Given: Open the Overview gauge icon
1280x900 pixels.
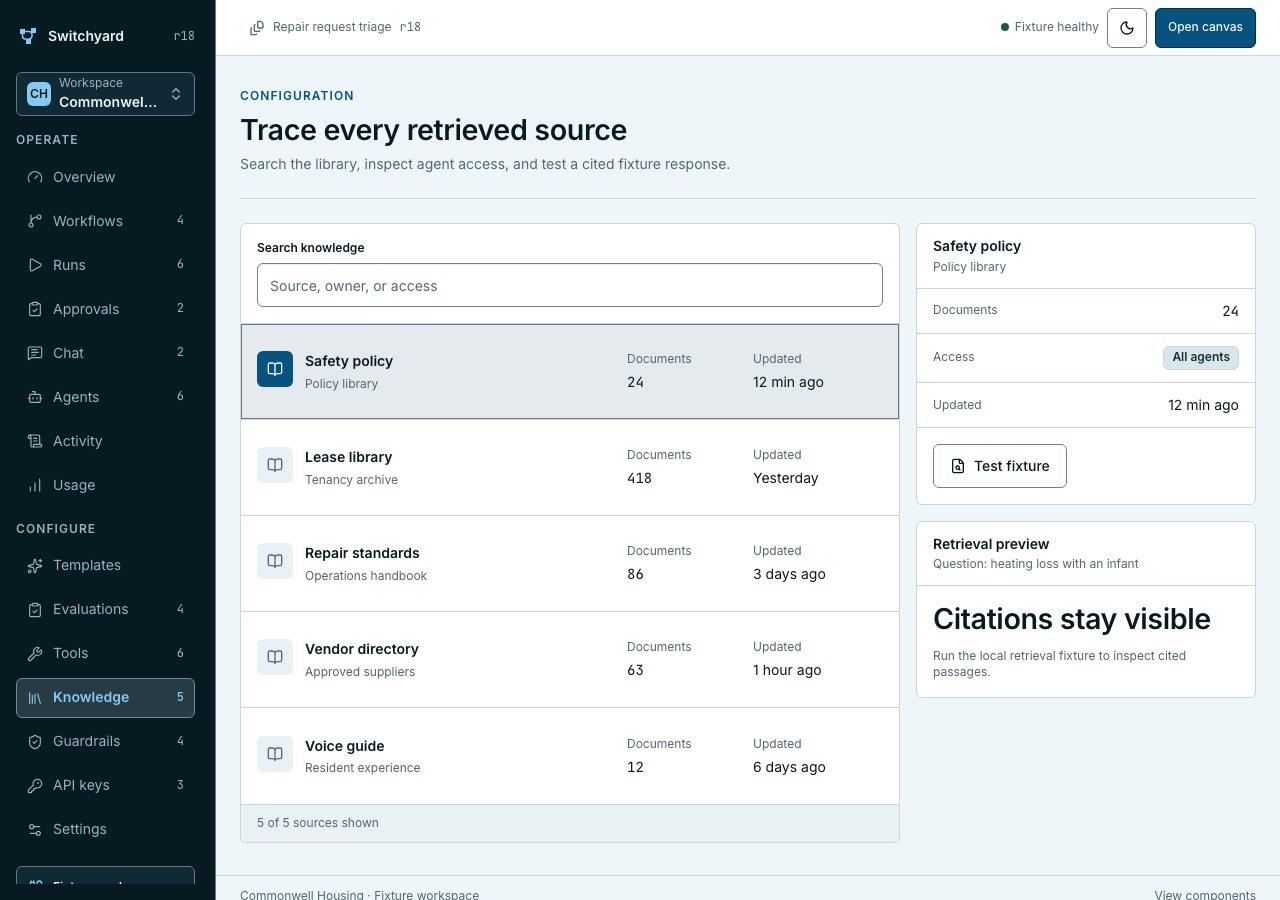Looking at the screenshot, I should pos(35,177).
